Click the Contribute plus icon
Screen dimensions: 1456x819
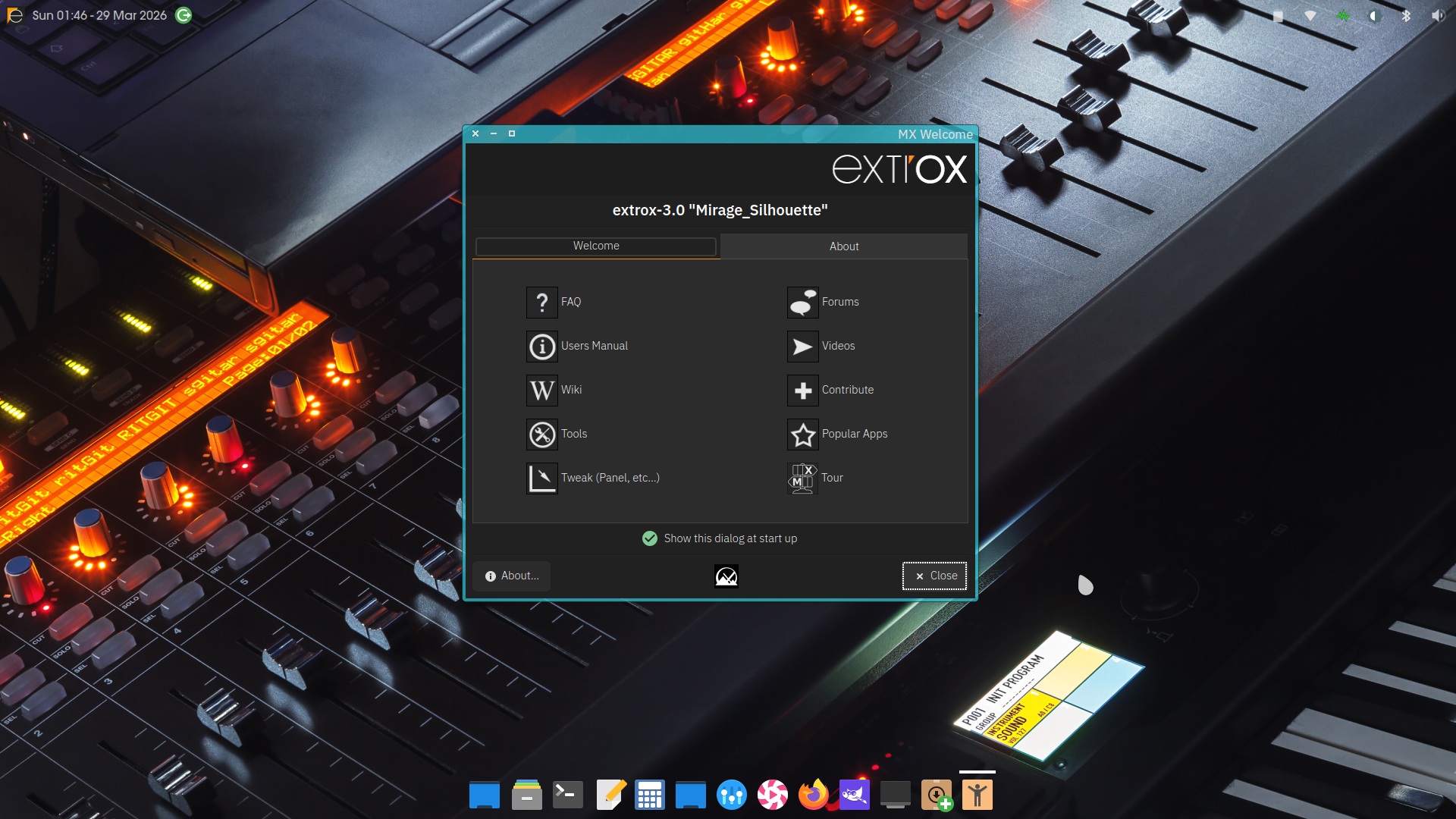[802, 391]
